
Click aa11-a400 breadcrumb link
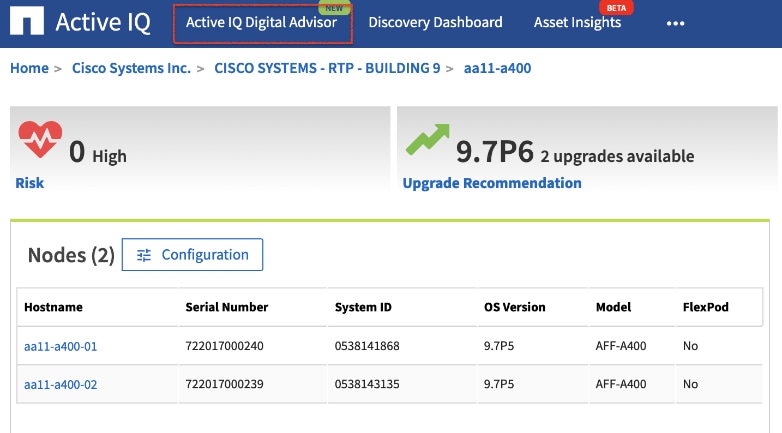[497, 68]
